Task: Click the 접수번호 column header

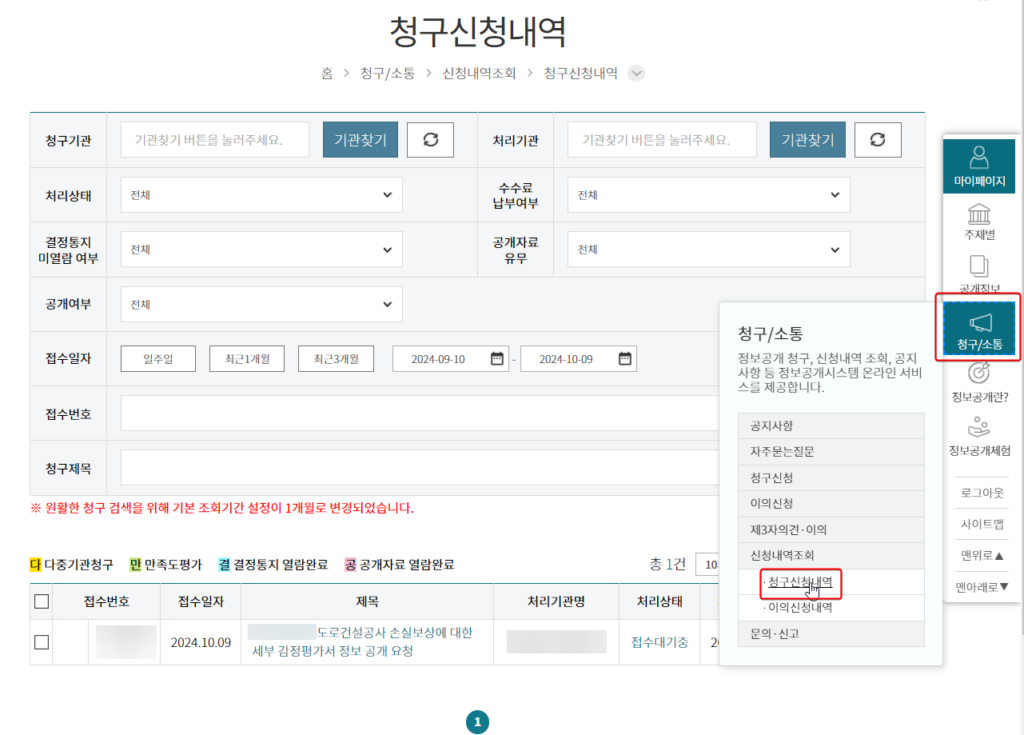Action: click(x=106, y=601)
